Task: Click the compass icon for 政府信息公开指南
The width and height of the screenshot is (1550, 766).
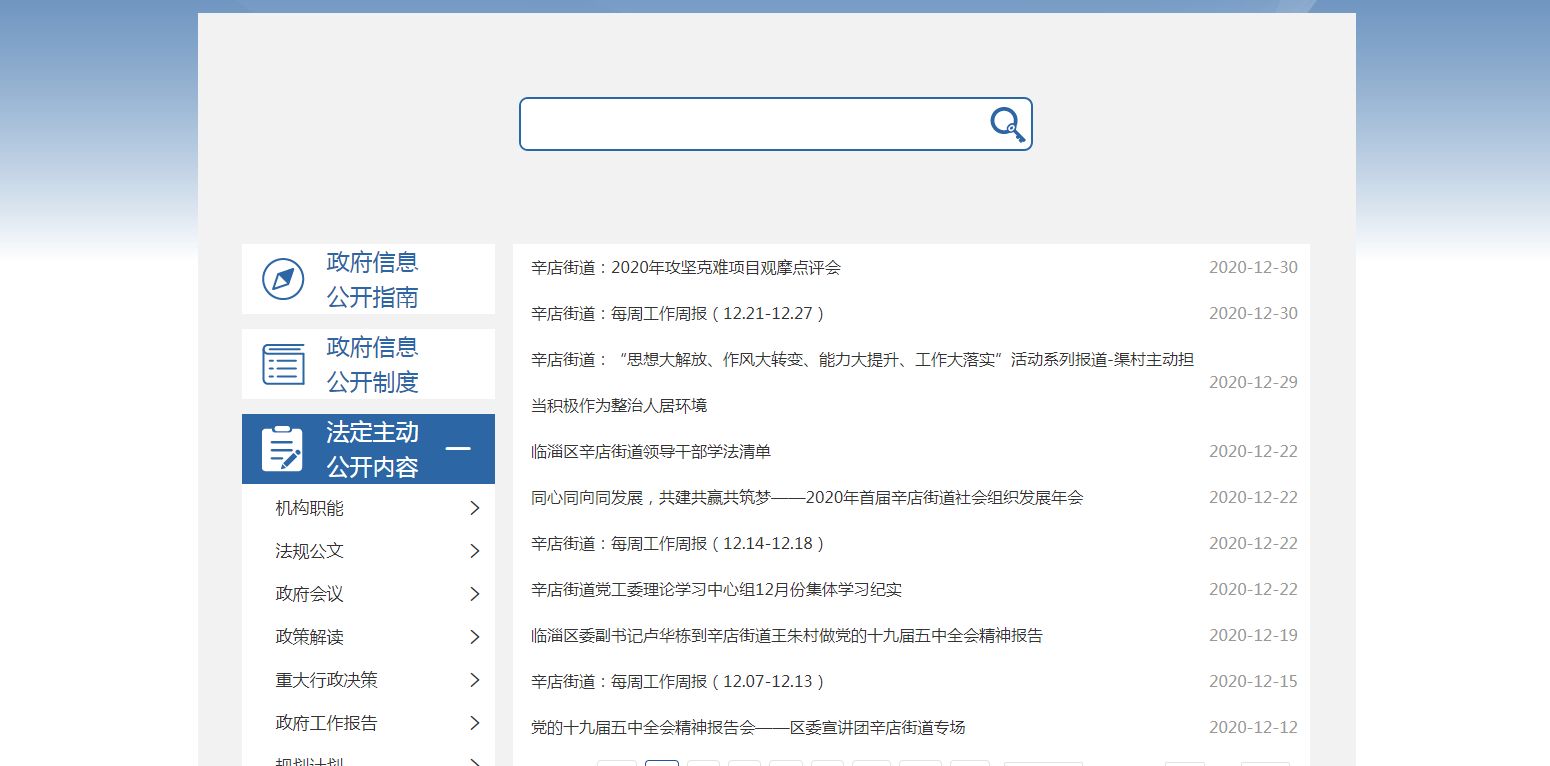Action: [x=283, y=279]
